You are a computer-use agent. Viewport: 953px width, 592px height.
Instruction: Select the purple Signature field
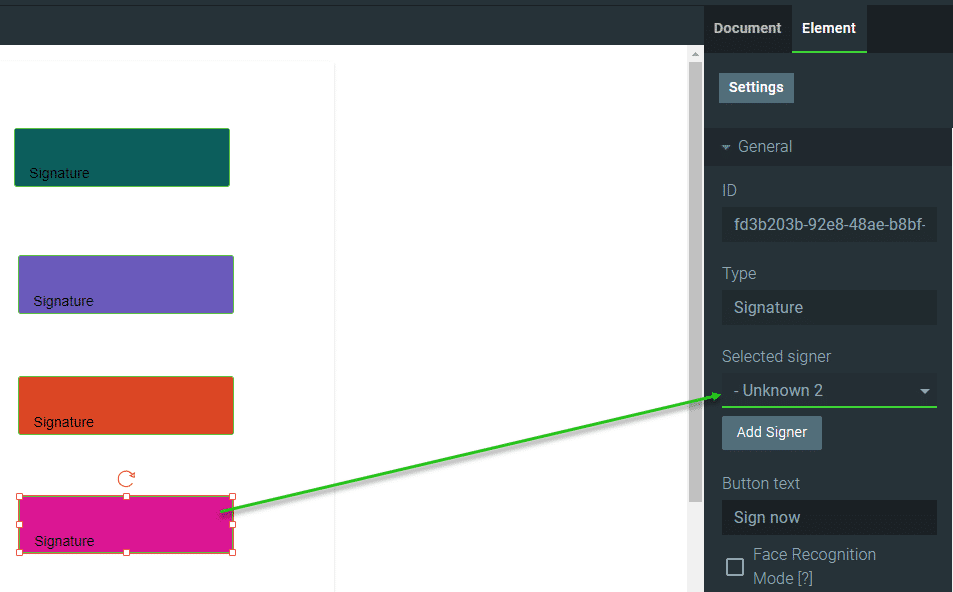coord(126,284)
